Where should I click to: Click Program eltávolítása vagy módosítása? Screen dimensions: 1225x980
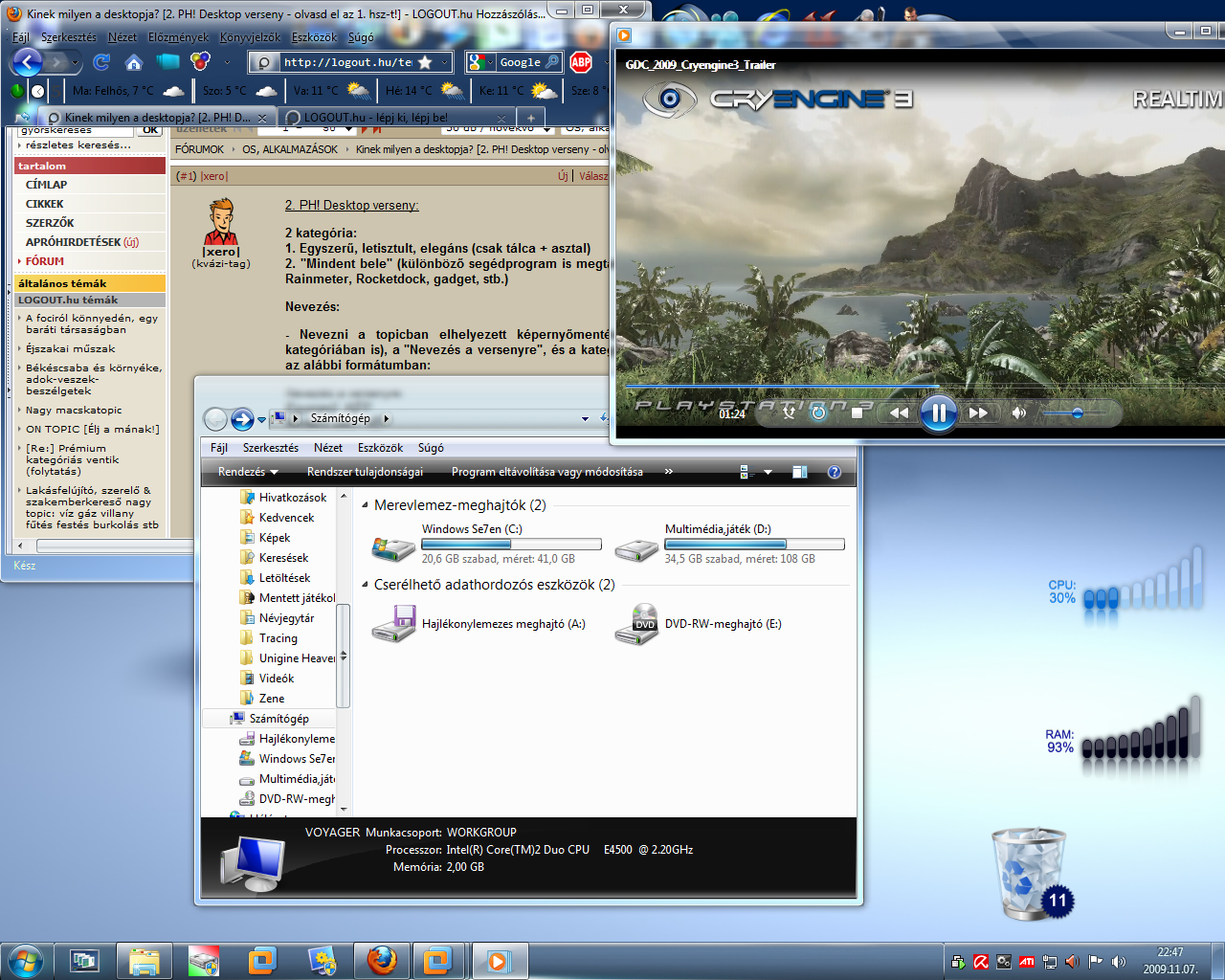547,472
